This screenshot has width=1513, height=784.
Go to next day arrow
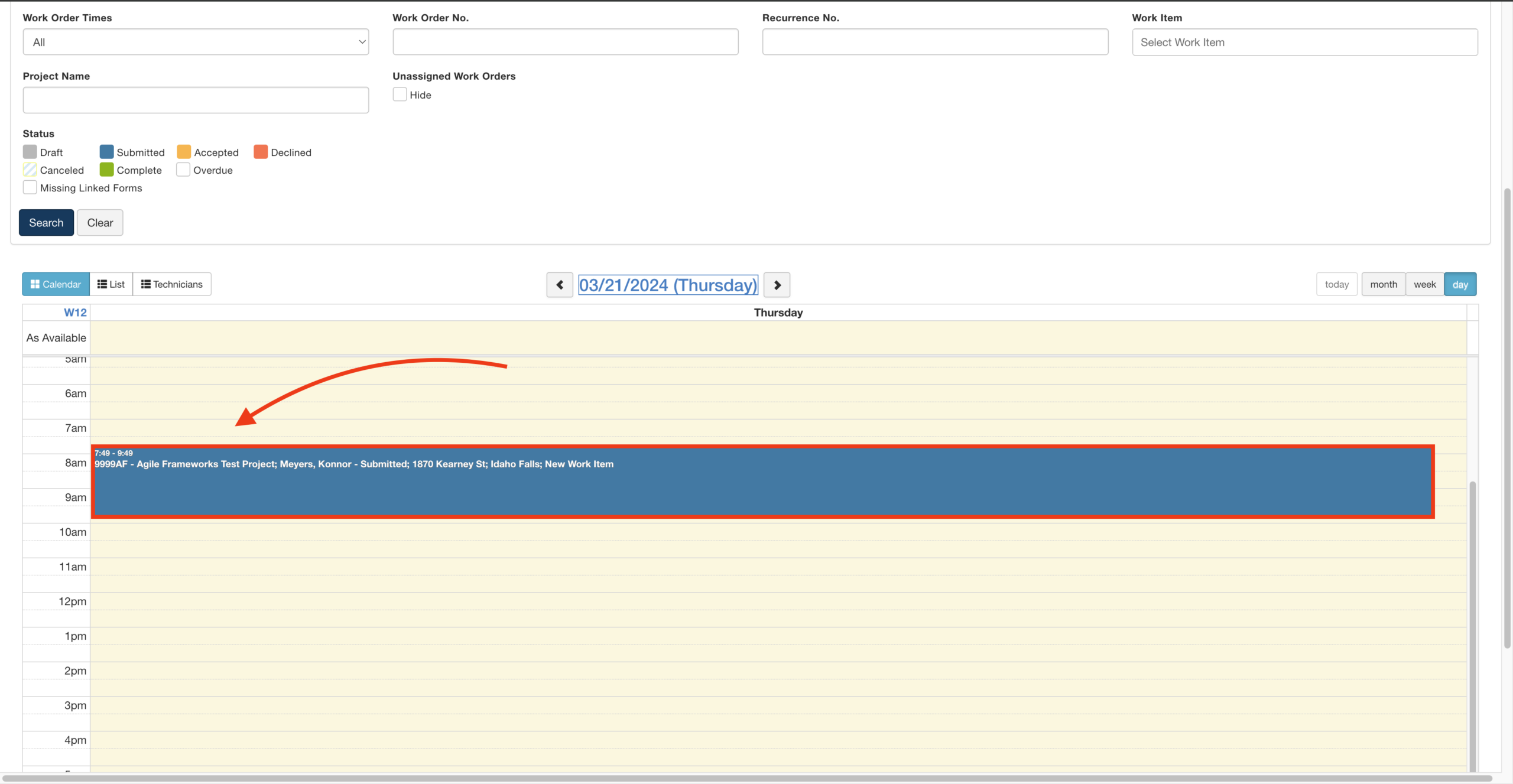point(777,285)
